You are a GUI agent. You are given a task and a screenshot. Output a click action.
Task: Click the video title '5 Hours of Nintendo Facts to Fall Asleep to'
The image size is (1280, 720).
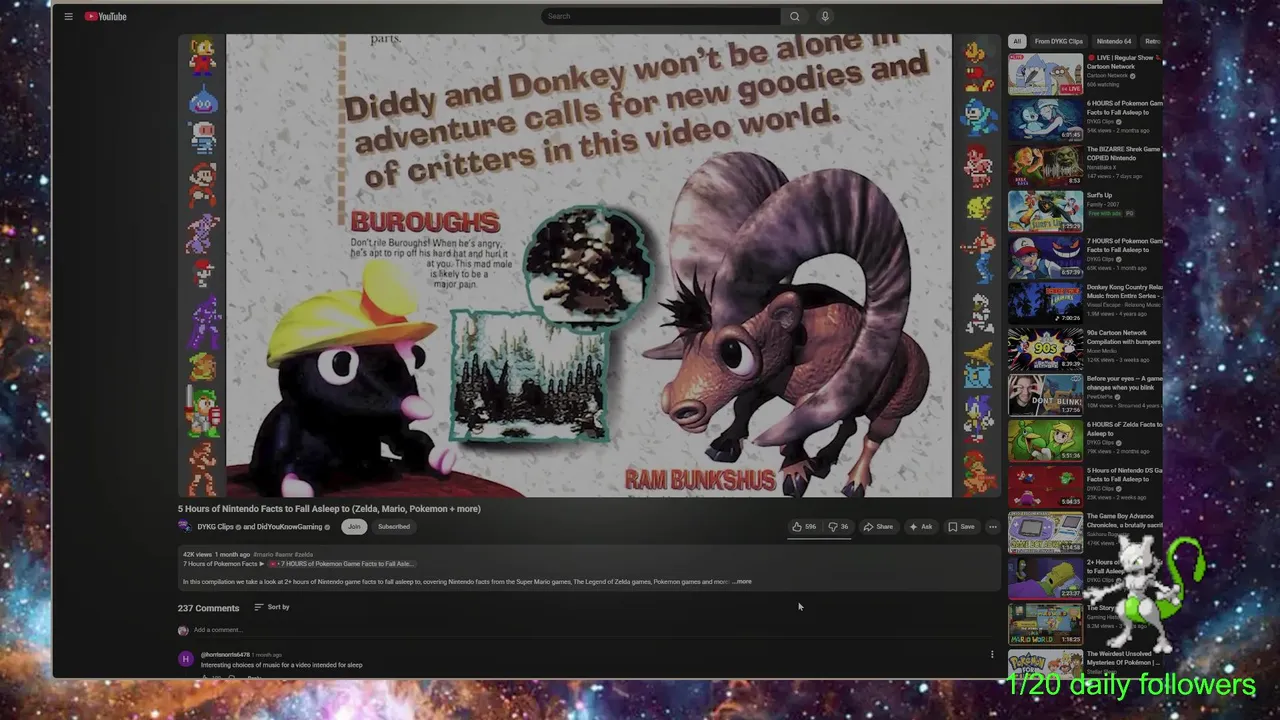click(329, 509)
